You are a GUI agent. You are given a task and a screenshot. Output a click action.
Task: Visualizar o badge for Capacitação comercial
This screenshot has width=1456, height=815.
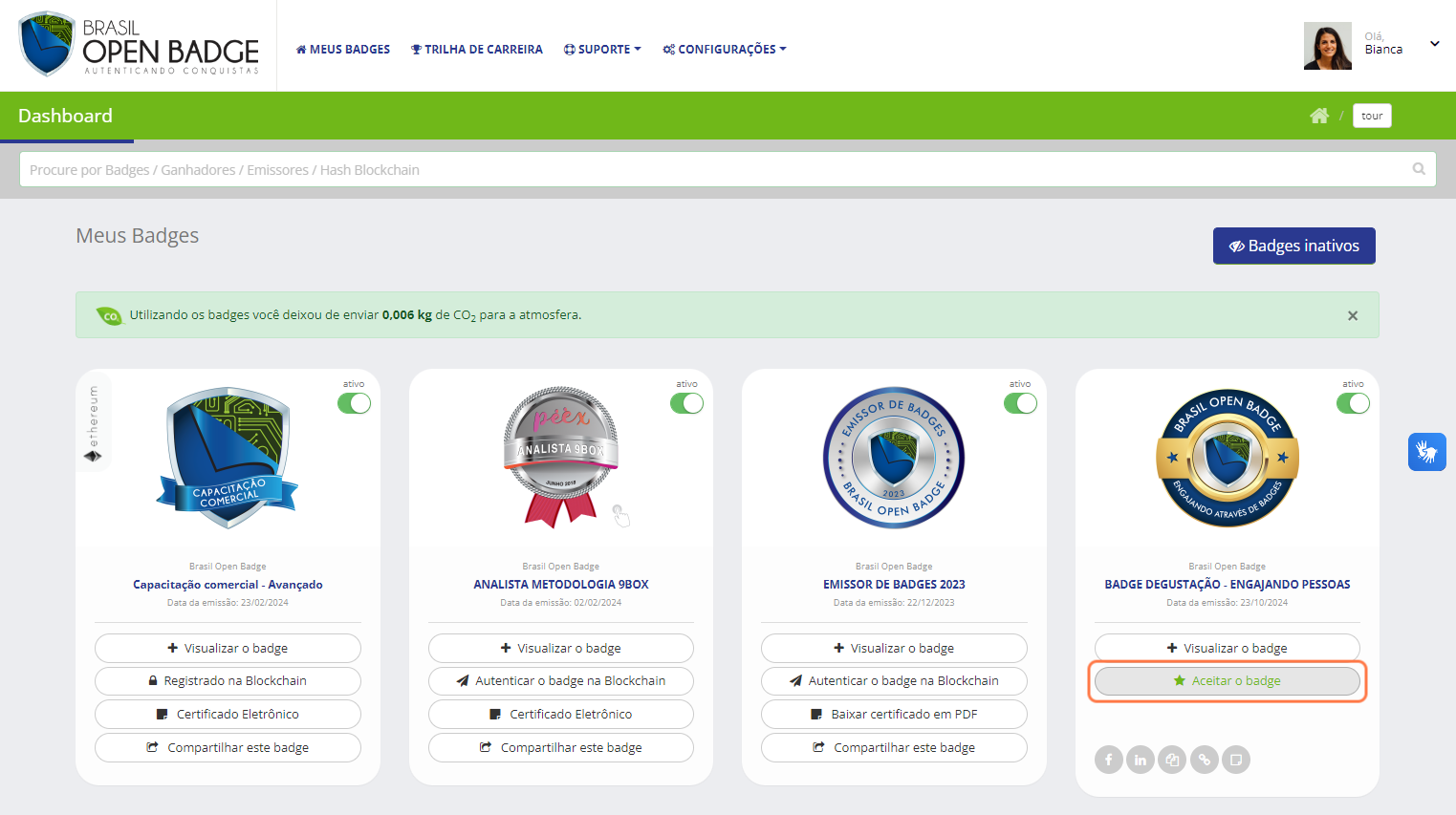coord(228,648)
